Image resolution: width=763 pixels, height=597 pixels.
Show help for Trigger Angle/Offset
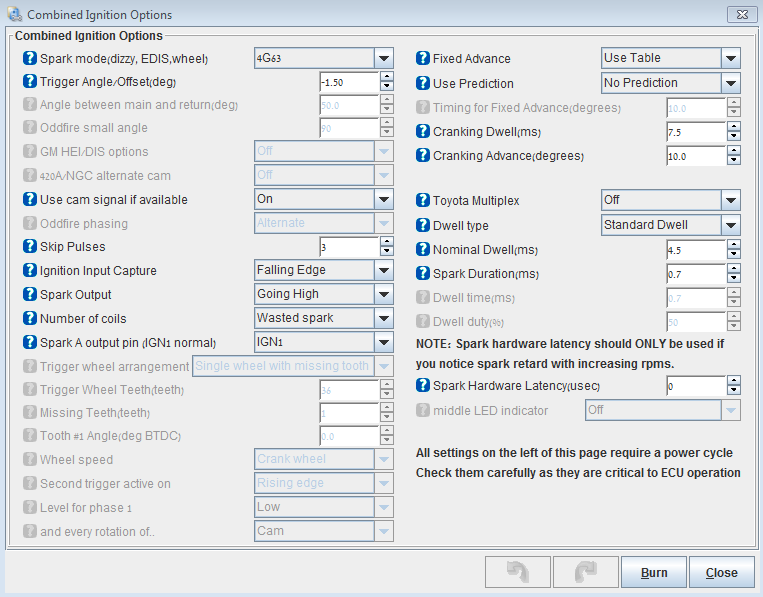click(30, 81)
